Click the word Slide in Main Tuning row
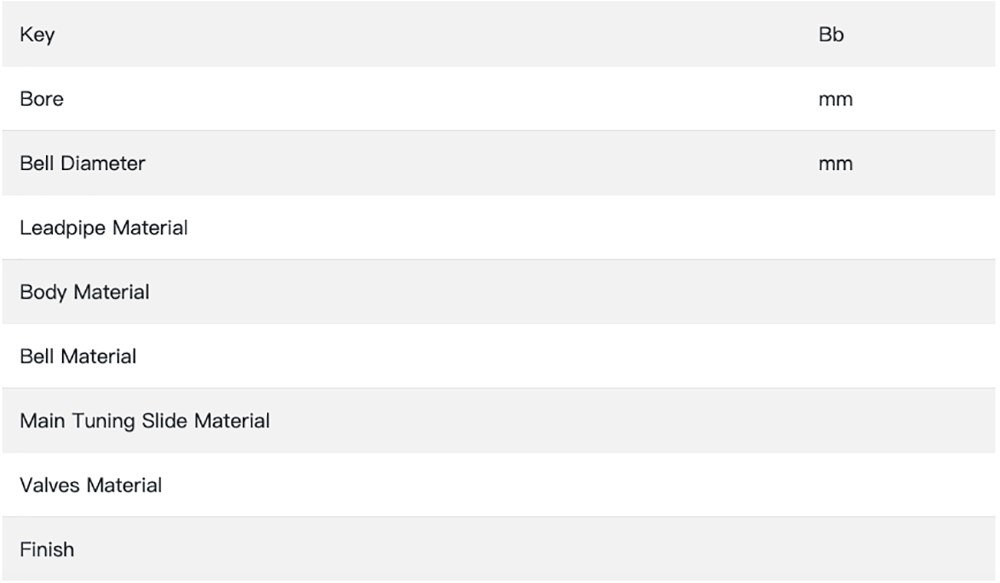 pos(166,421)
